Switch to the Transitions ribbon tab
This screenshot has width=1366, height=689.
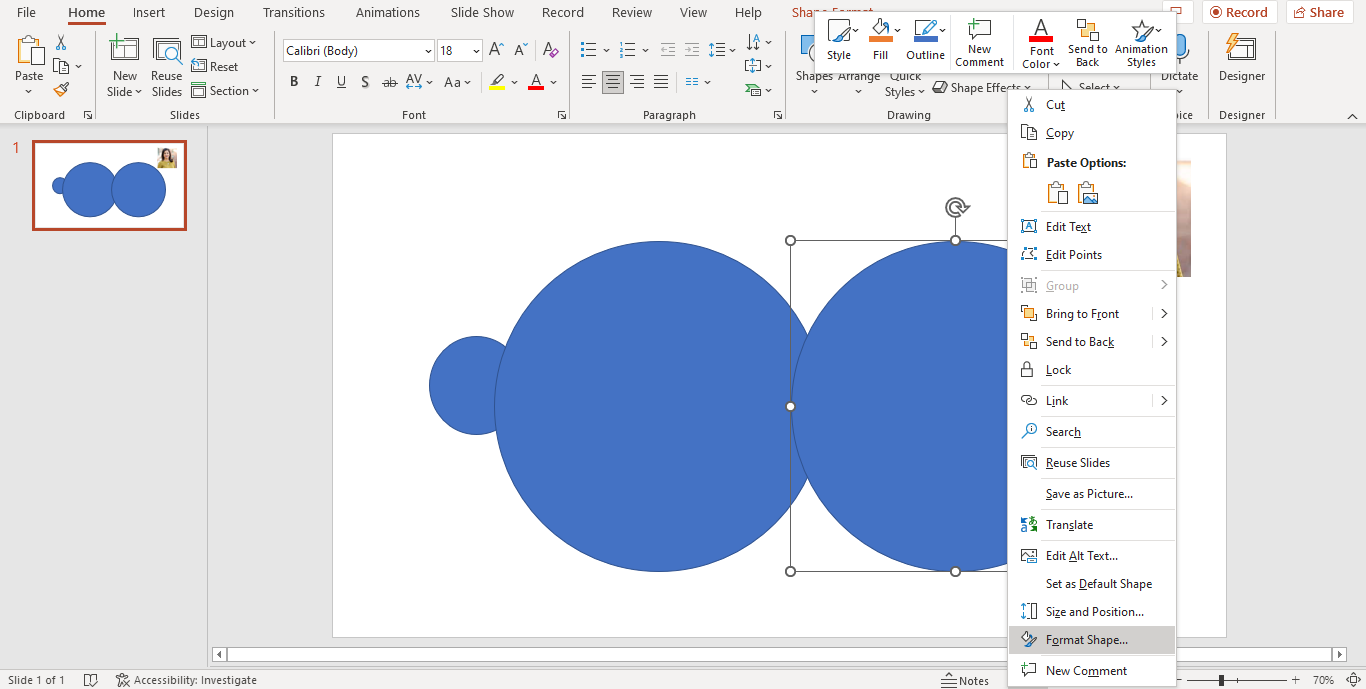point(293,12)
